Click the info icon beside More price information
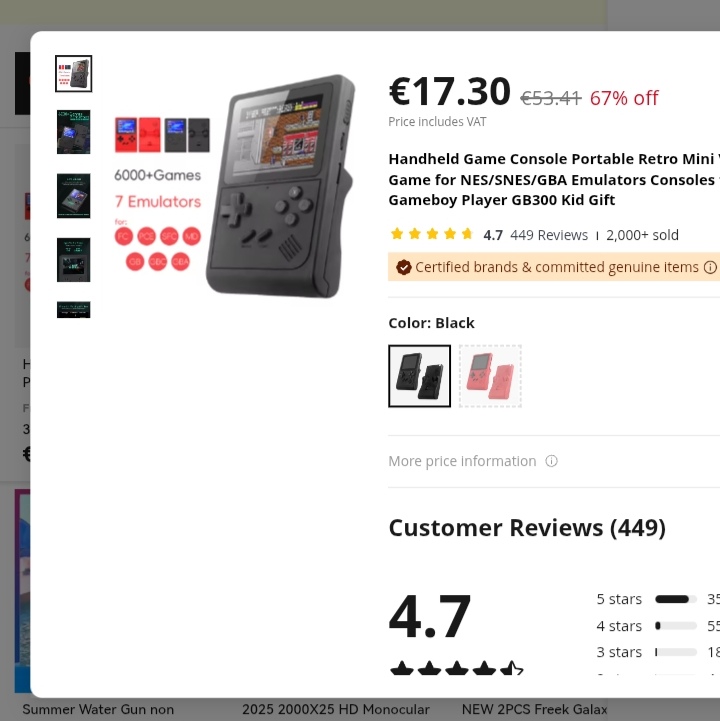This screenshot has width=720, height=721. [x=551, y=461]
